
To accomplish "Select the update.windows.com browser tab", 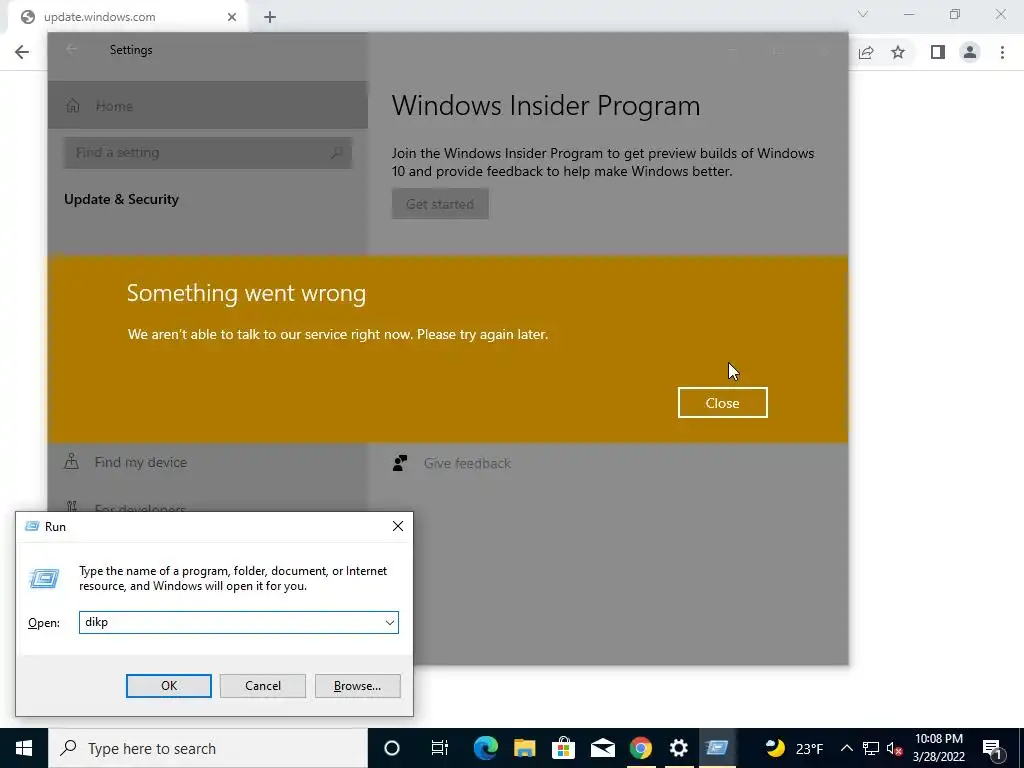I will 127,17.
